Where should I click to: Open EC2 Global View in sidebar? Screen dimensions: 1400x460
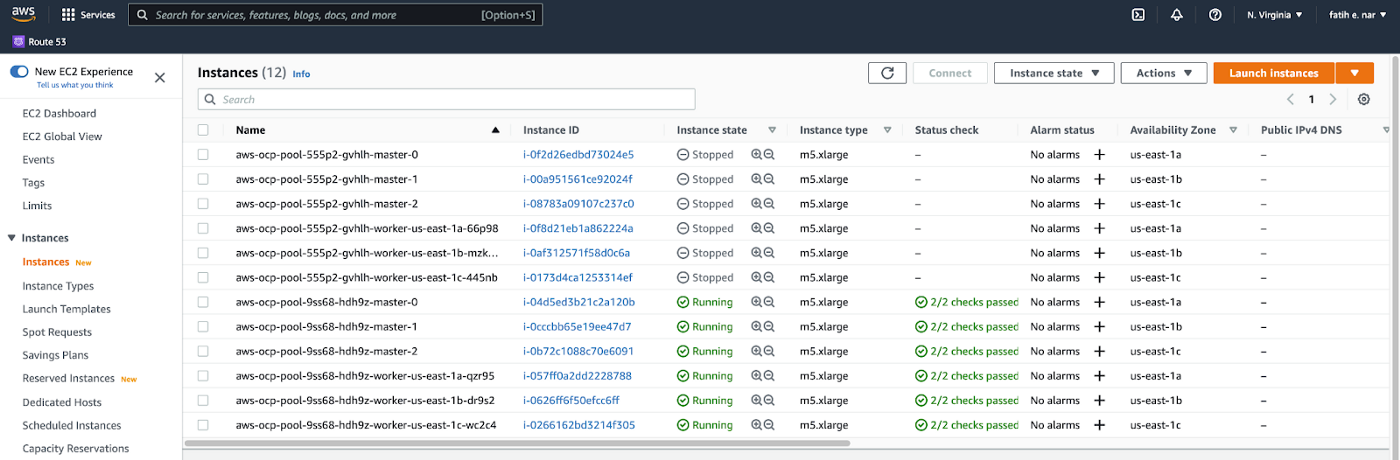62,136
